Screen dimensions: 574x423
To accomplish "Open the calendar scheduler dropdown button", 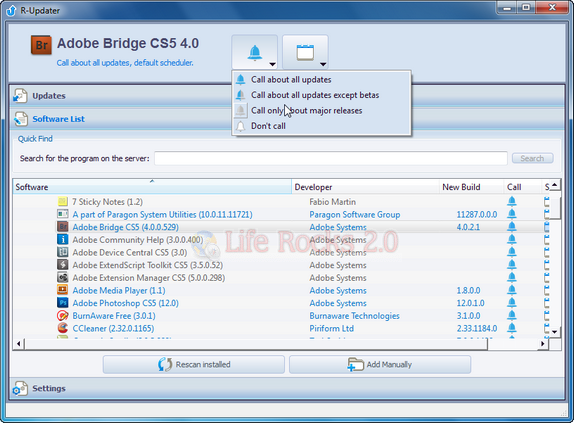I will click(305, 52).
